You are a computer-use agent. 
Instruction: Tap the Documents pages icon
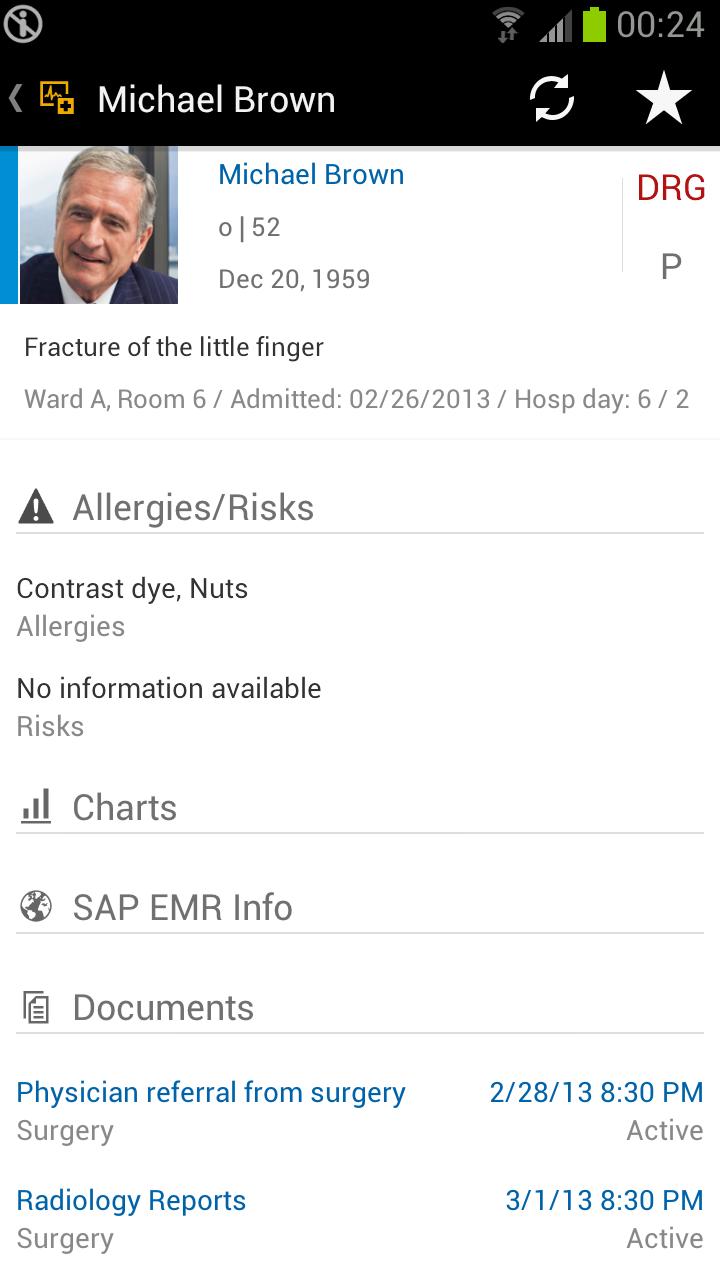36,1008
